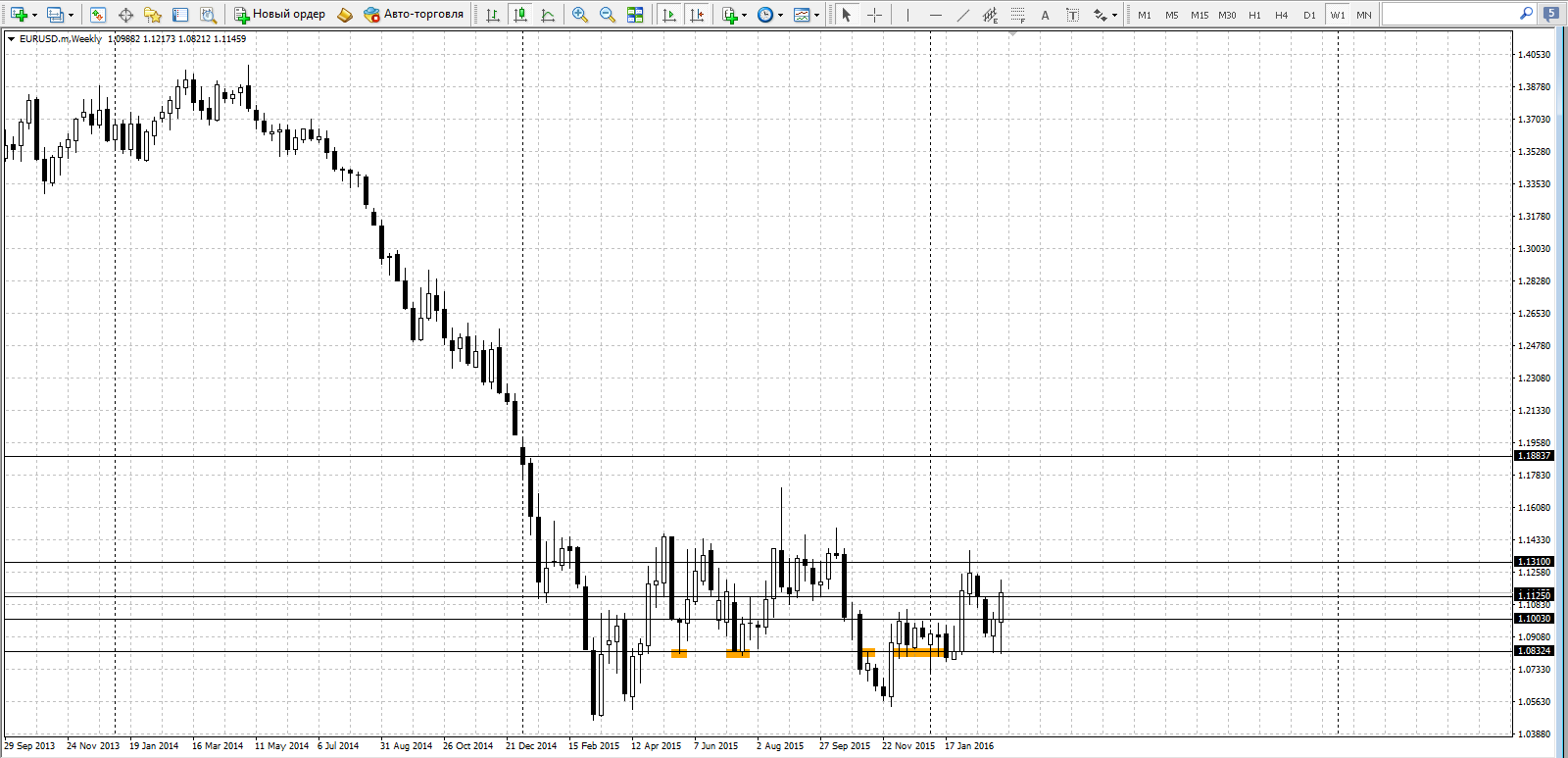Select the 1.08324 horizontal line price label
The image size is (1568, 758).
pos(1535,651)
